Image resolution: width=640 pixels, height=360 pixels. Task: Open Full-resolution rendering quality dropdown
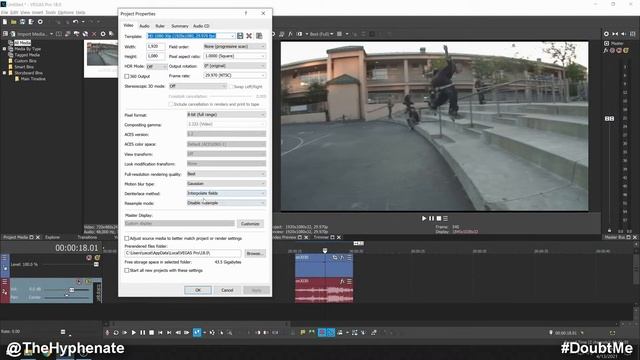[227, 174]
